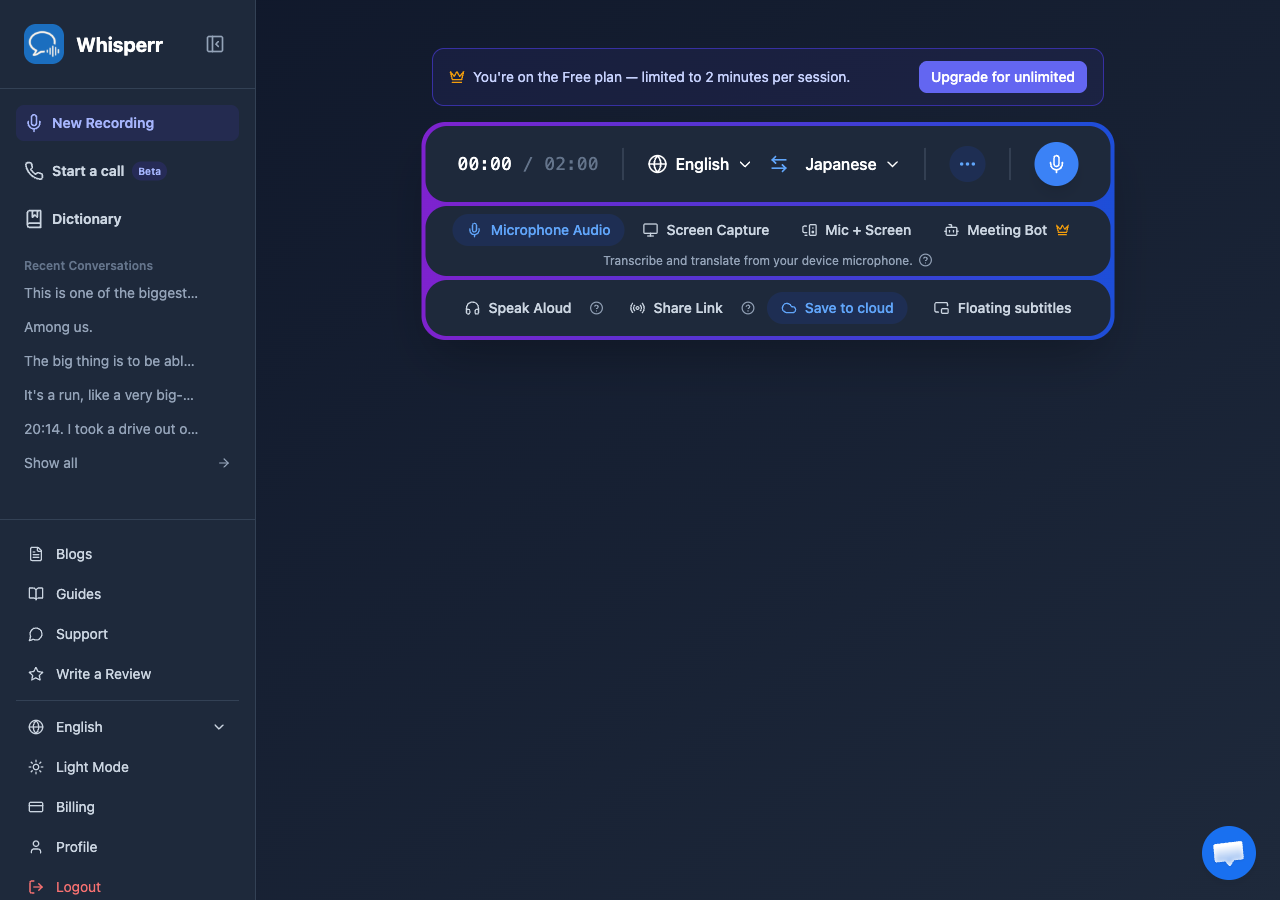Image resolution: width=1280 pixels, height=900 pixels.
Task: Open the Blogs link
Action: tap(127, 554)
